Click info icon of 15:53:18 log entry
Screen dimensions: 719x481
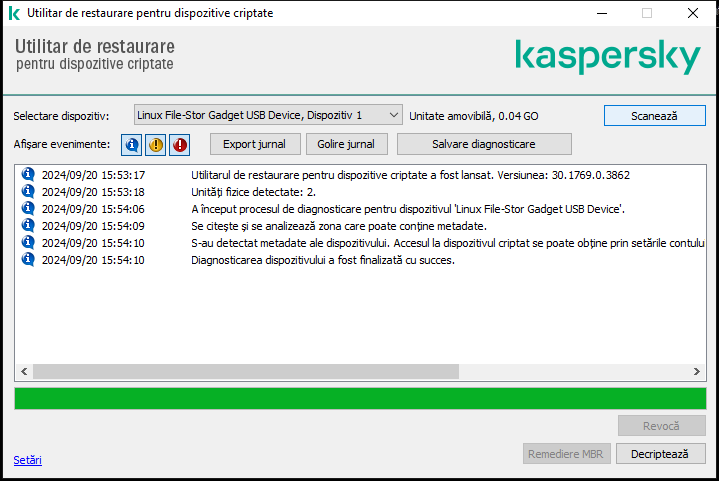pyautogui.click(x=28, y=191)
